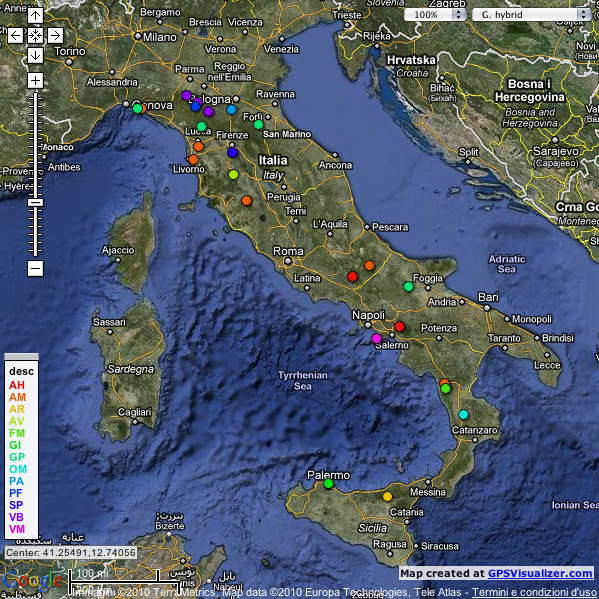Open the 100% opacity dropdown
Viewport: 599px width, 599px height.
[x=435, y=15]
